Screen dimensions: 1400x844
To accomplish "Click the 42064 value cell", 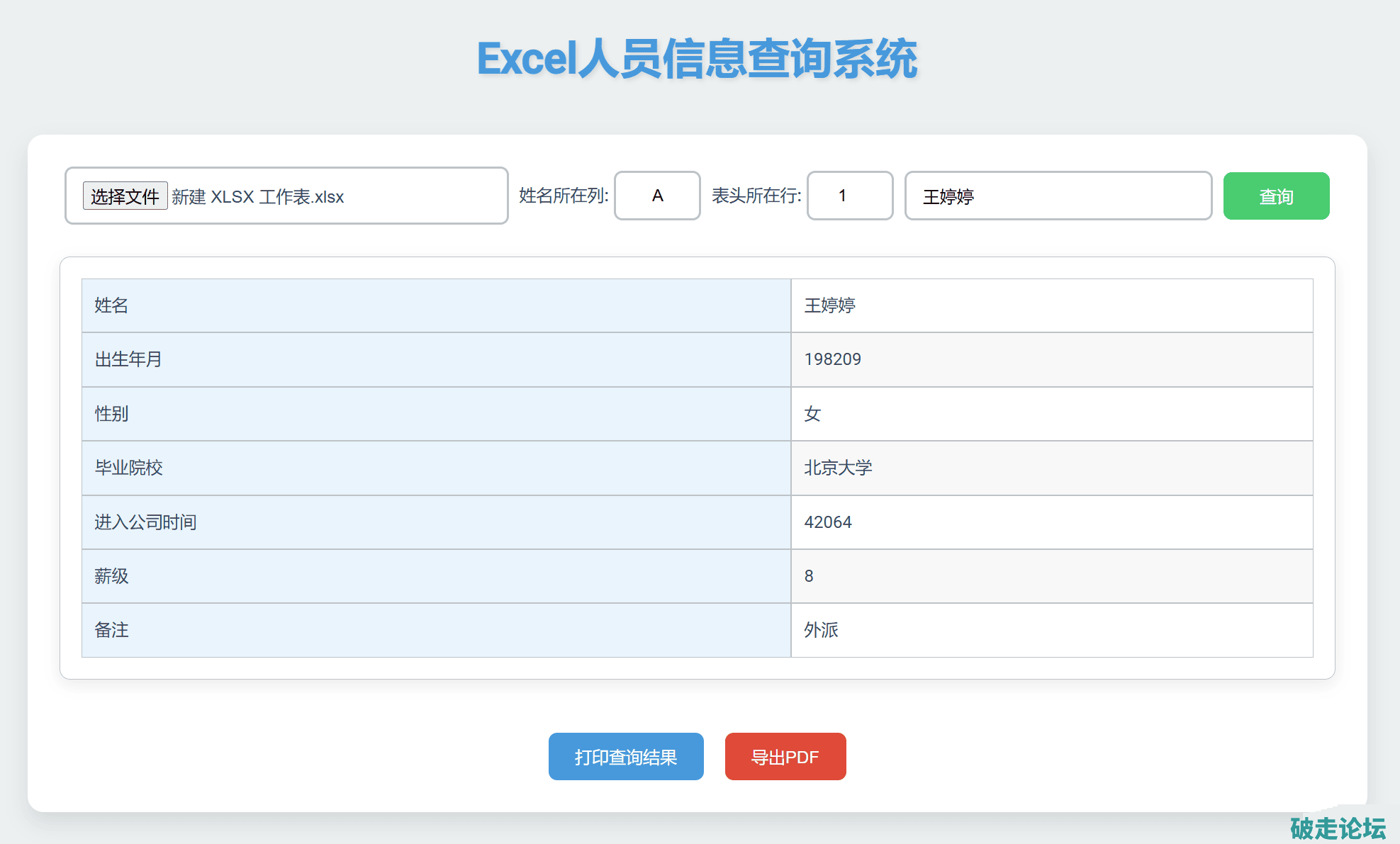I will (x=827, y=522).
